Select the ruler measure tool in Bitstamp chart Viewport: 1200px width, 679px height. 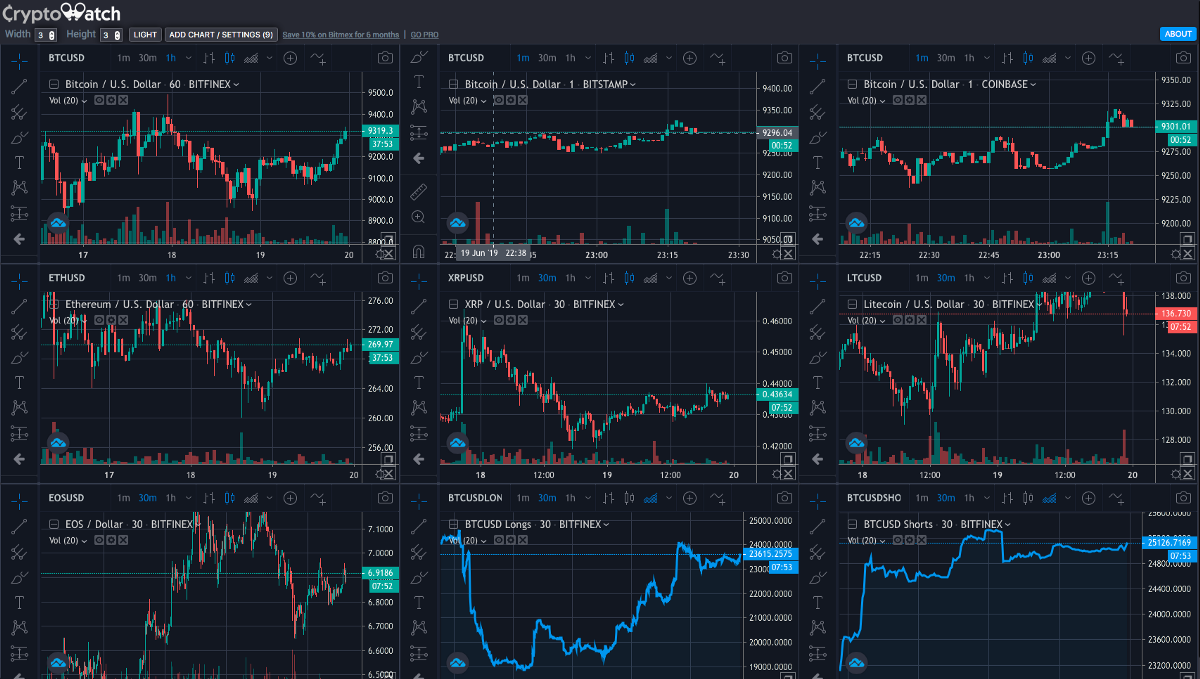(418, 190)
